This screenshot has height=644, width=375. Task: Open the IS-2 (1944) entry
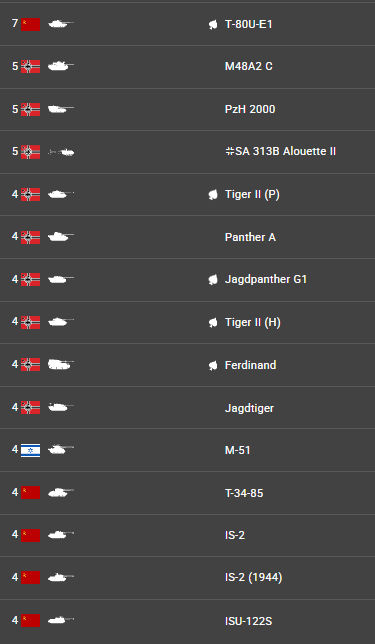pos(187,578)
